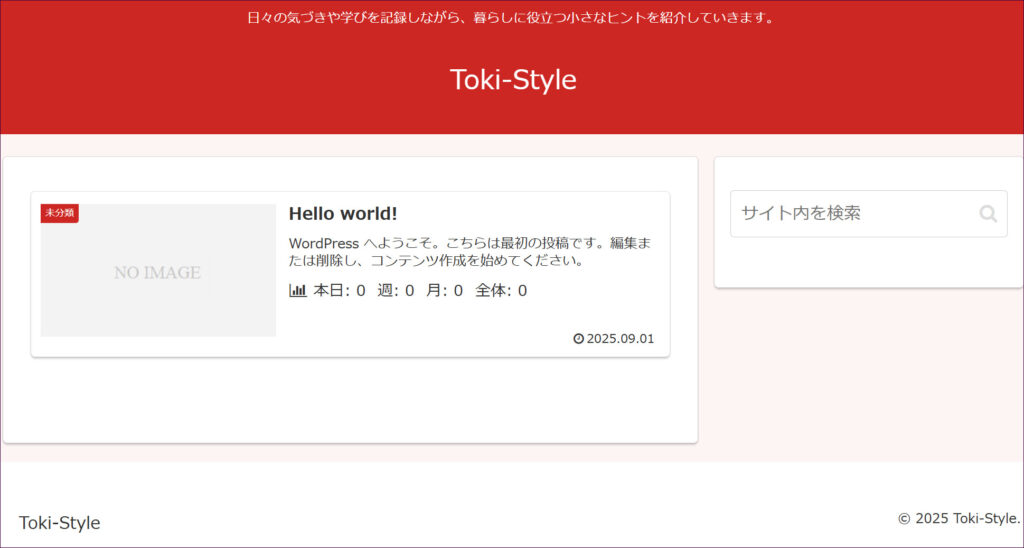Click the 月: 0 monthly view count

pyautogui.click(x=444, y=291)
